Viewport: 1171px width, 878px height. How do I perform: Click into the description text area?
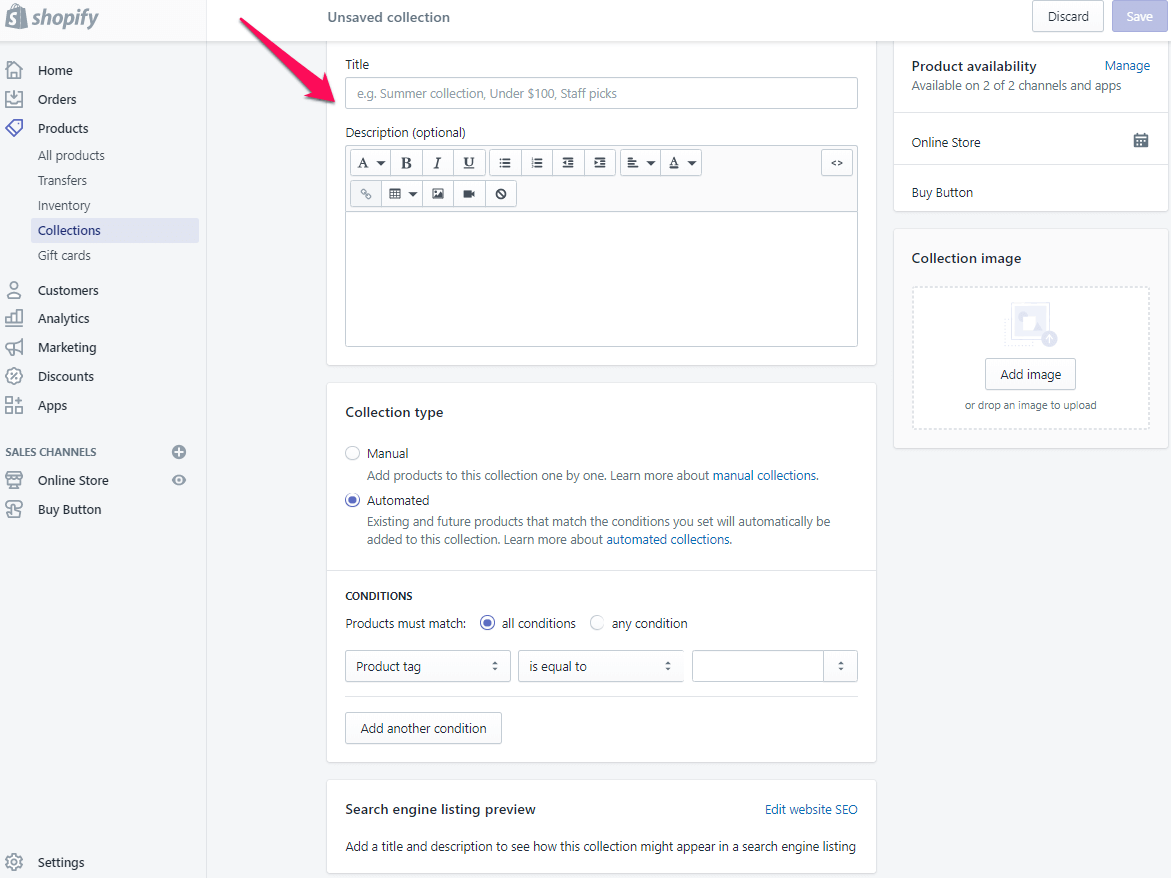click(601, 278)
